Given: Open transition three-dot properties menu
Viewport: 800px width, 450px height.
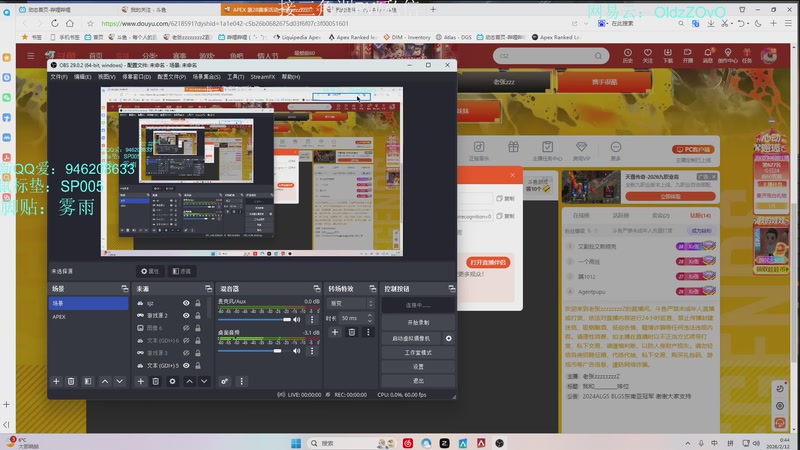Looking at the screenshot, I should [x=368, y=332].
